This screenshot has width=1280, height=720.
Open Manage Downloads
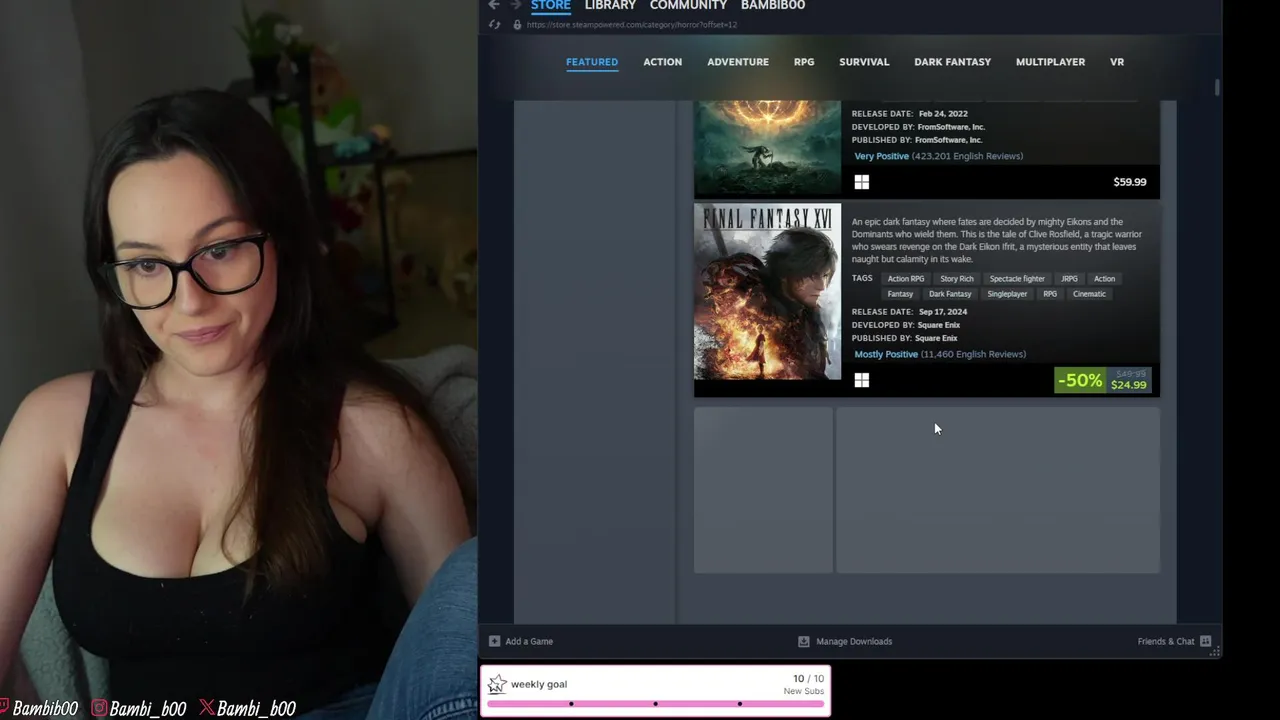point(854,641)
